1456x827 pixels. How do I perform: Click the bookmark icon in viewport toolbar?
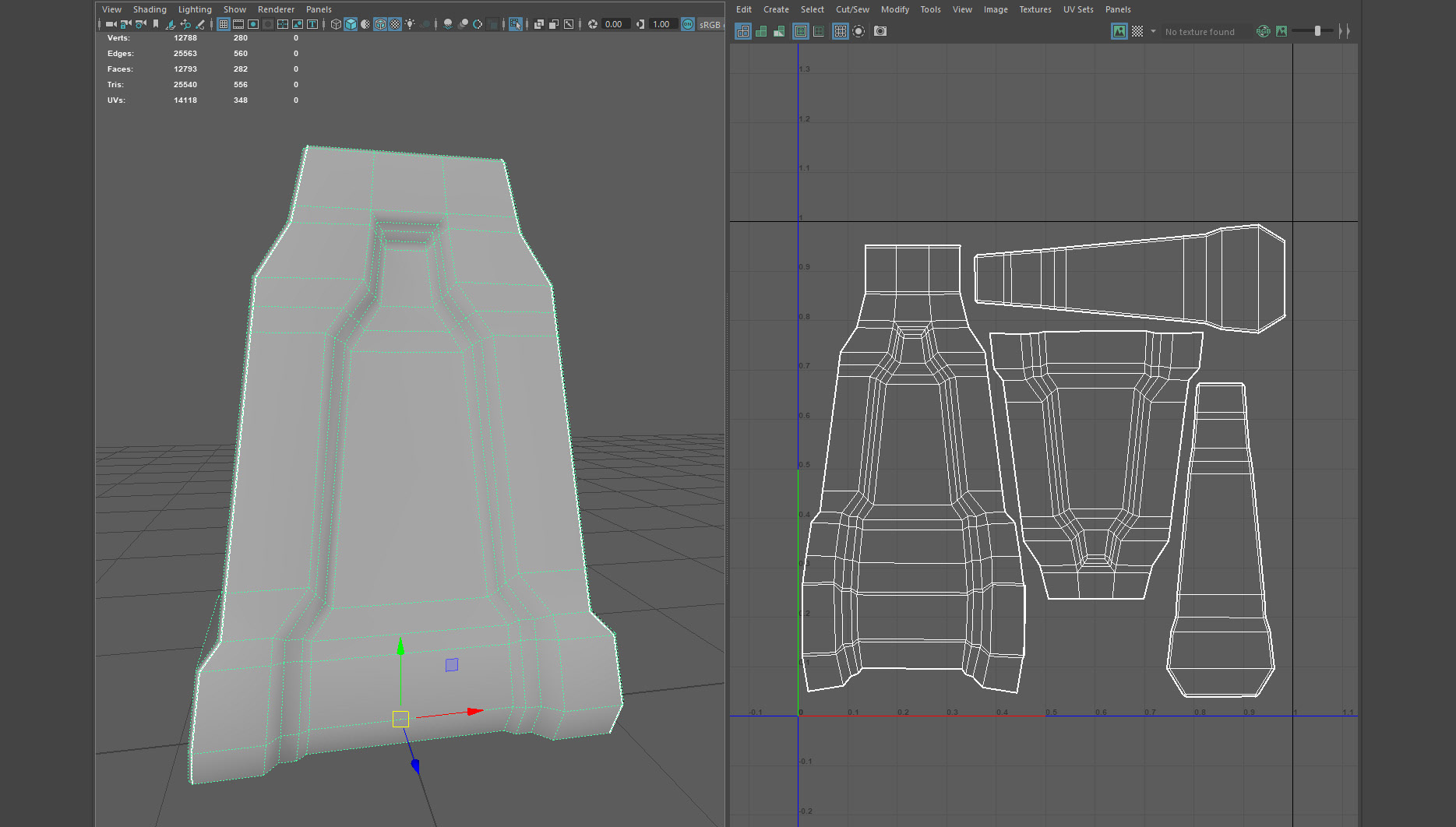coord(156,24)
